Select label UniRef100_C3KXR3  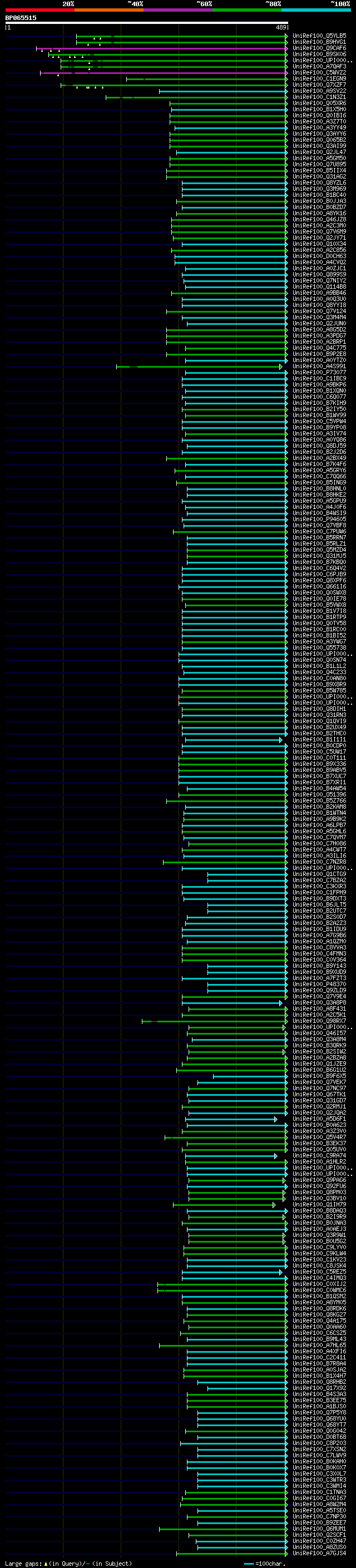[319, 886]
